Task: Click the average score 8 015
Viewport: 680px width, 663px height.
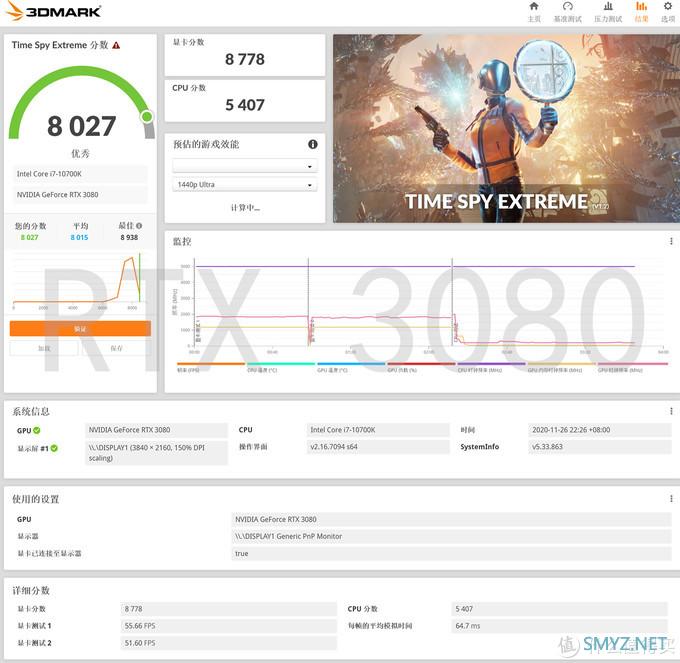Action: point(79,238)
